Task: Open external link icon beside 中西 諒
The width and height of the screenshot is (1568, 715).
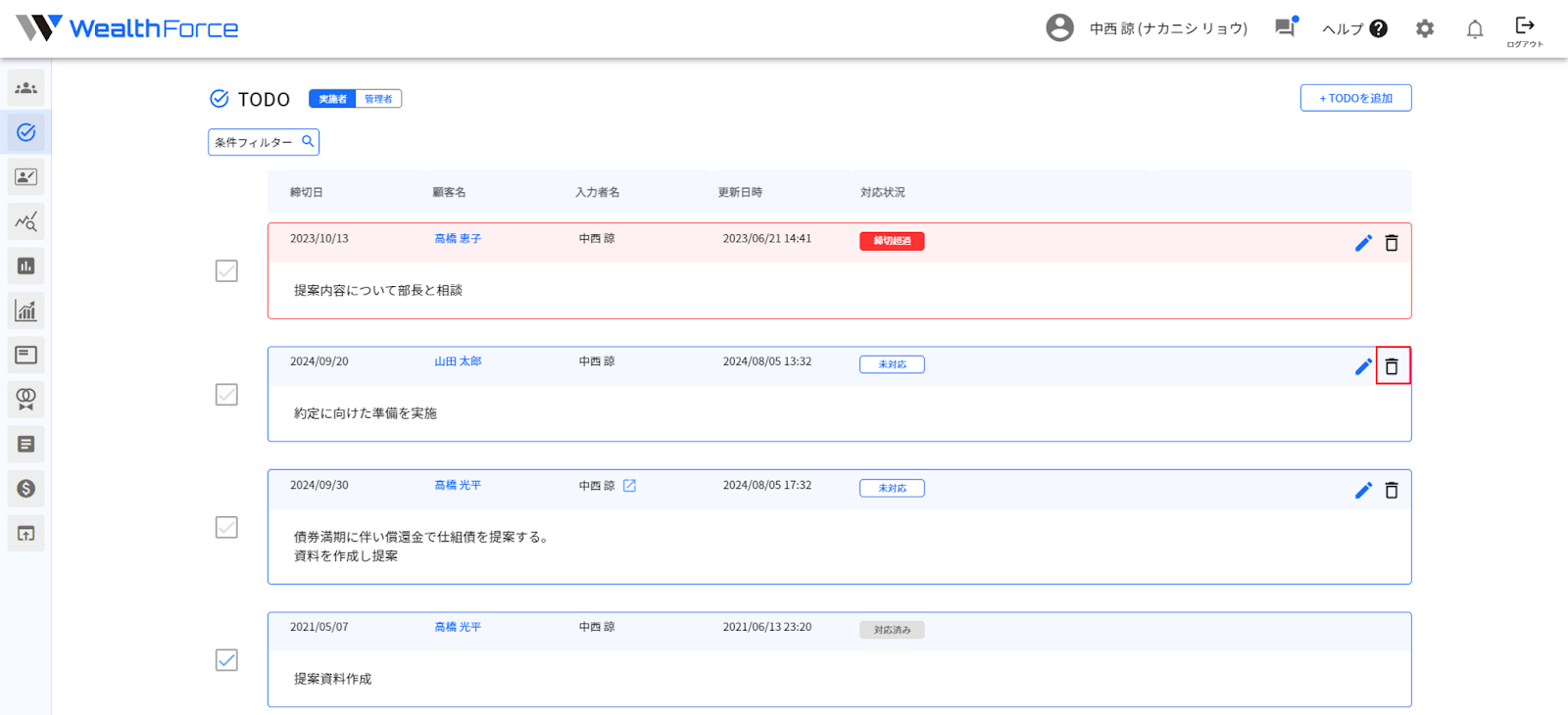Action: [629, 486]
